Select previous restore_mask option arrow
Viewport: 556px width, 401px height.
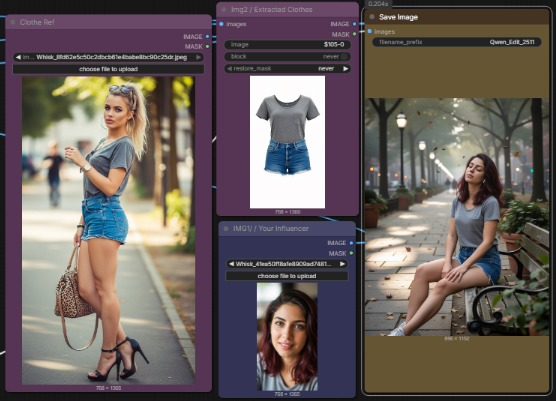[229, 69]
